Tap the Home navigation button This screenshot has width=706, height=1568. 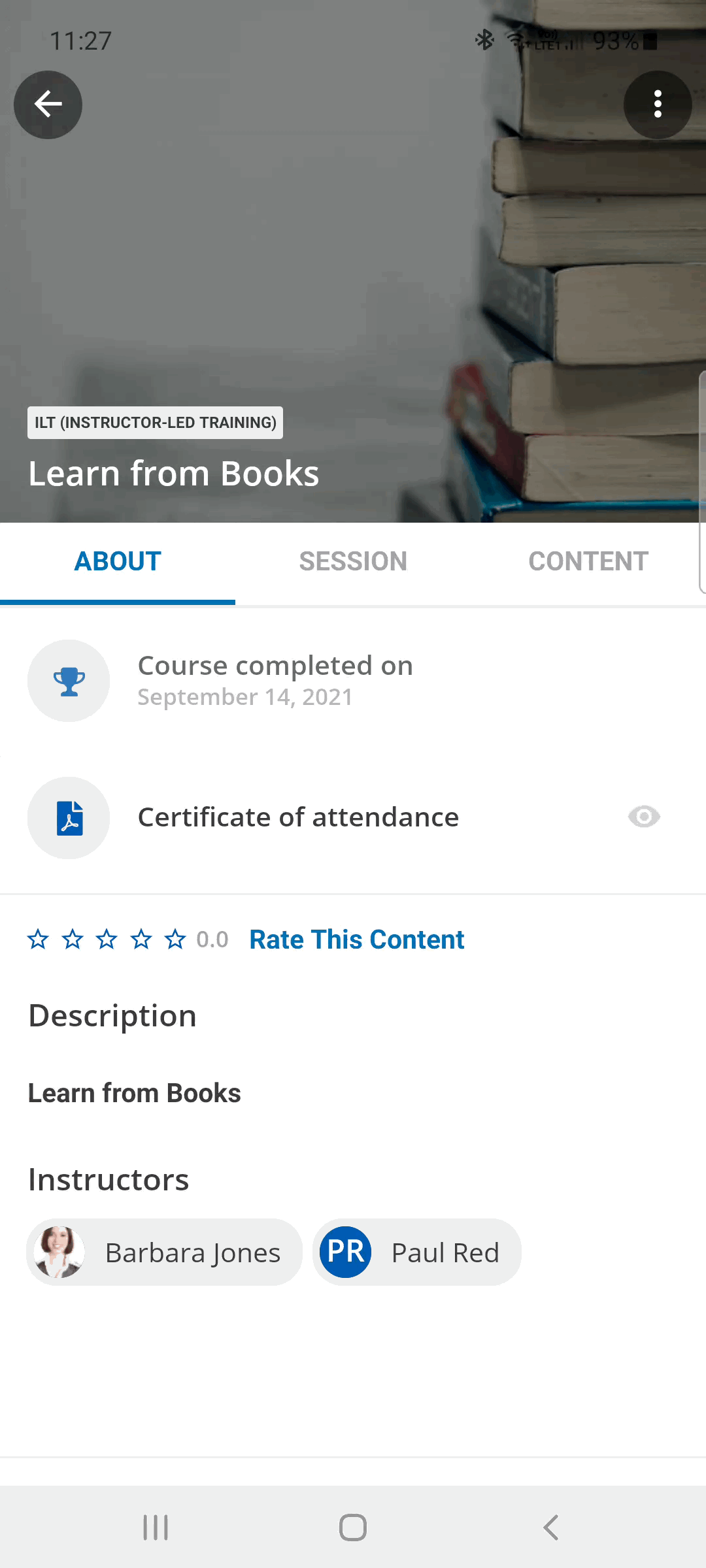pyautogui.click(x=352, y=1527)
